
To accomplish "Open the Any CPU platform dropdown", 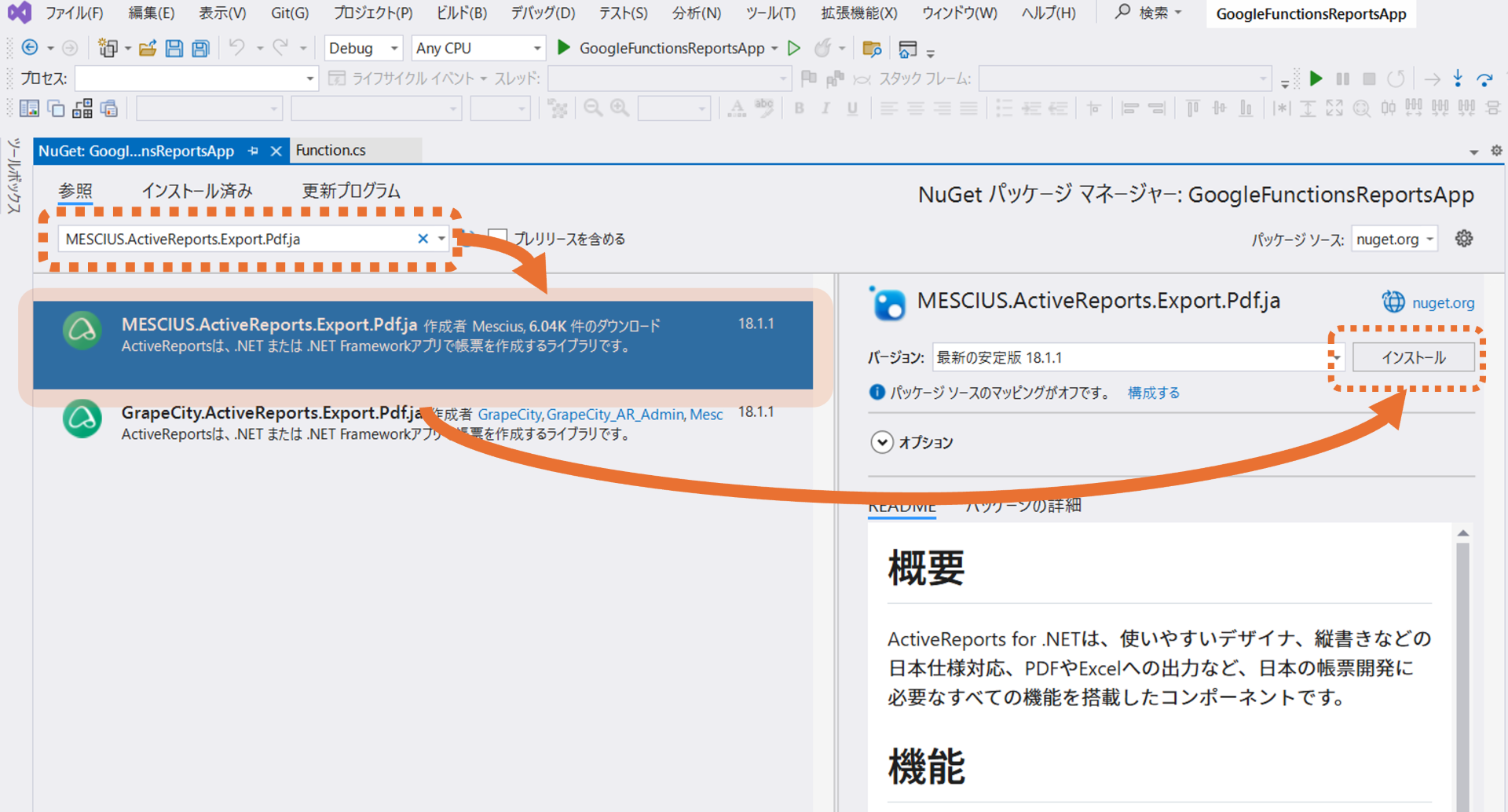I will pyautogui.click(x=479, y=48).
